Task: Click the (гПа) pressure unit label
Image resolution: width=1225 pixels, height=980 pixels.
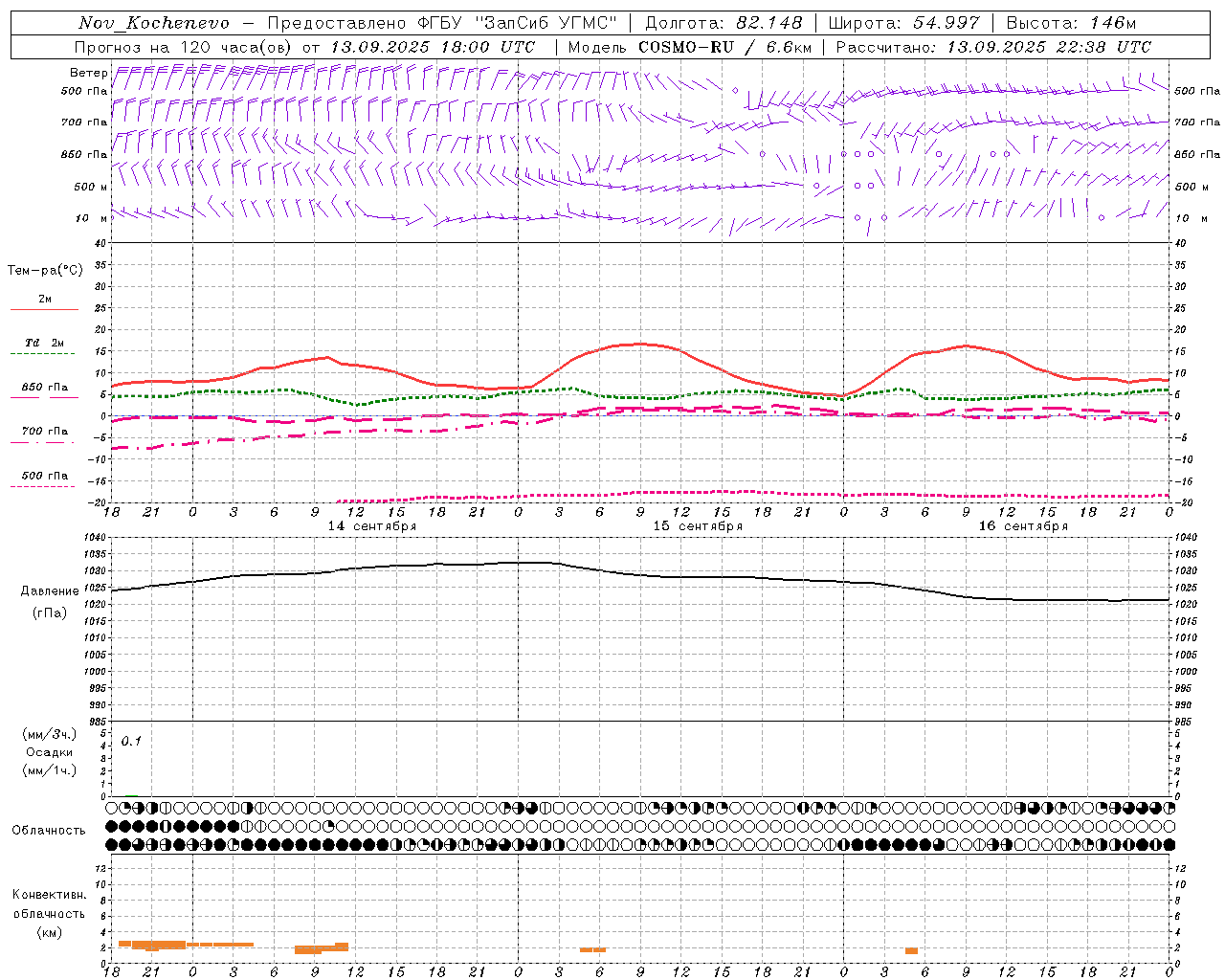Action: 50,612
